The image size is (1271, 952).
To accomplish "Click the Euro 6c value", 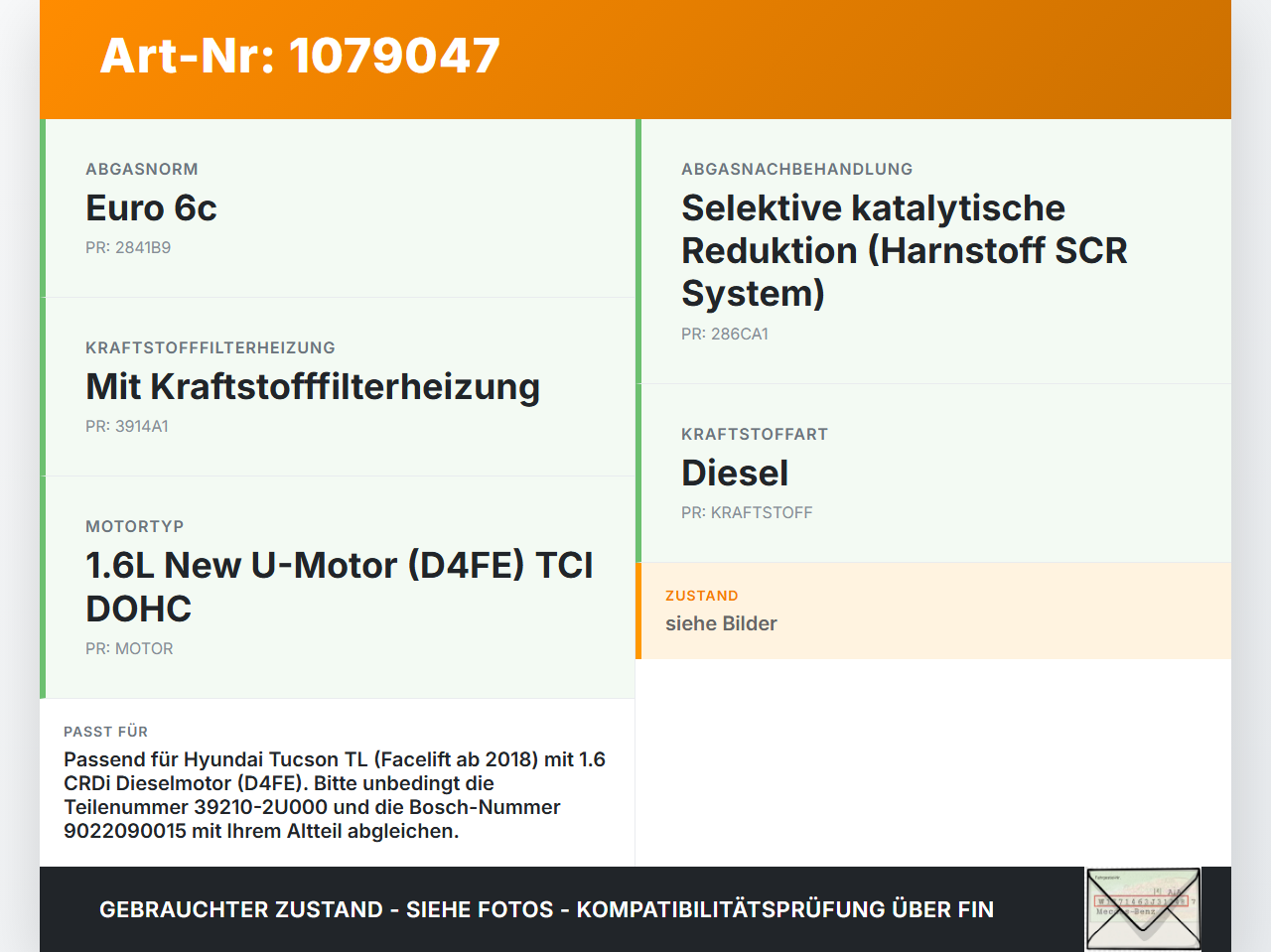I will [151, 207].
